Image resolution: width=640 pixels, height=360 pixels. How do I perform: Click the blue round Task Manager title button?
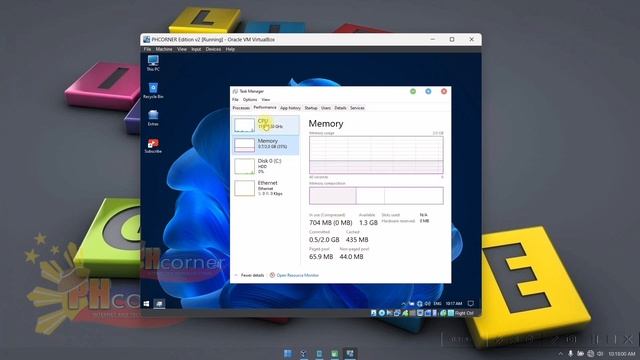coord(428,91)
